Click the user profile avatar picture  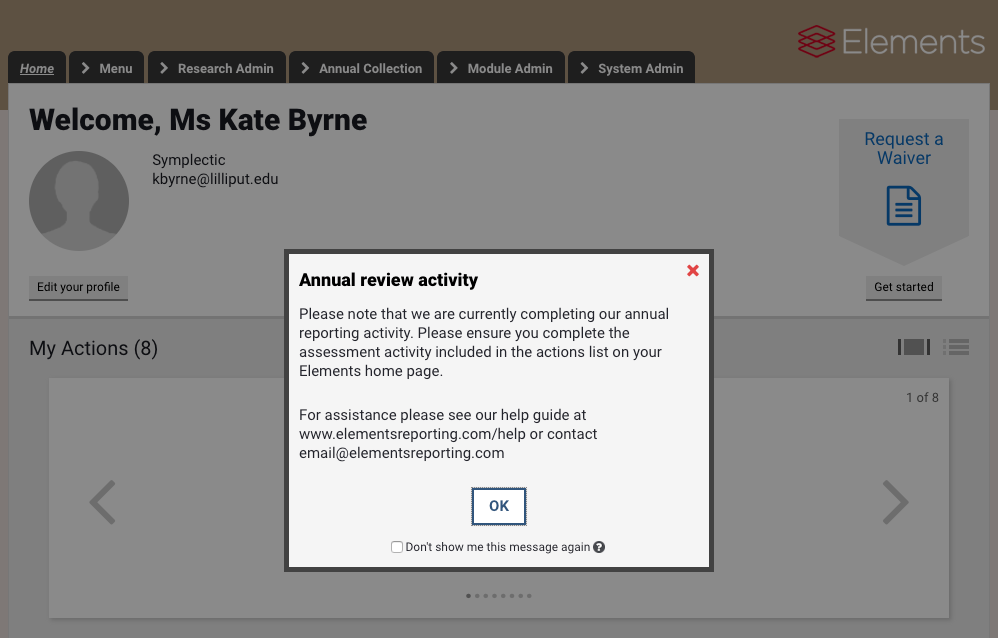point(79,201)
